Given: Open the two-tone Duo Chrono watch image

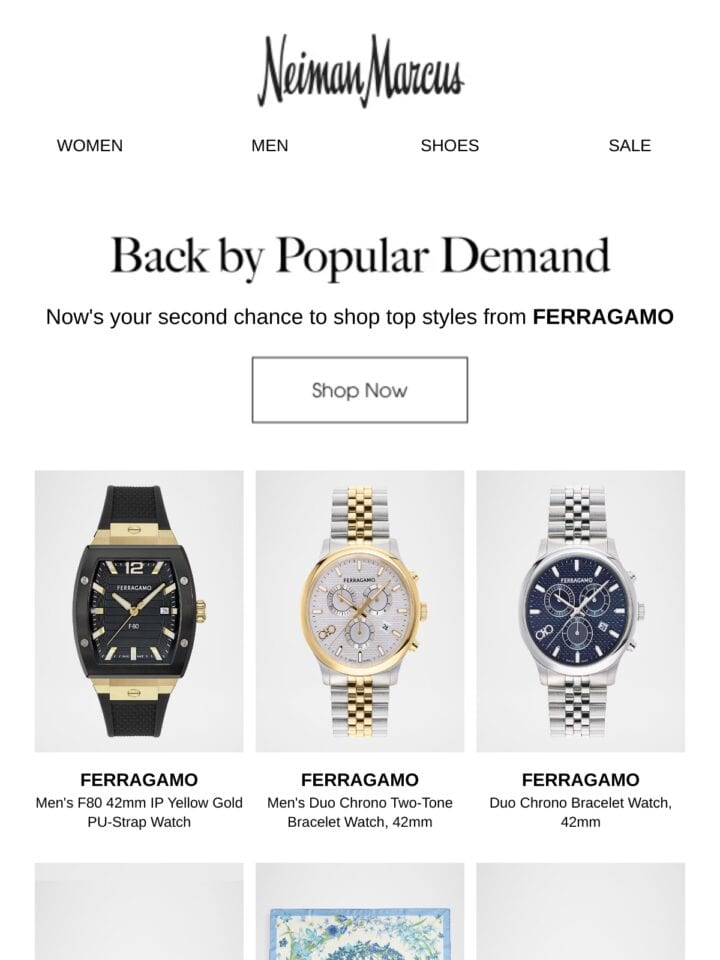Looking at the screenshot, I should [360, 611].
